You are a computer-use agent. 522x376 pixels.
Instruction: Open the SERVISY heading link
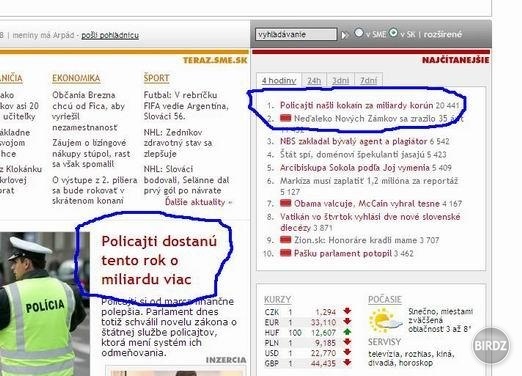(x=384, y=342)
